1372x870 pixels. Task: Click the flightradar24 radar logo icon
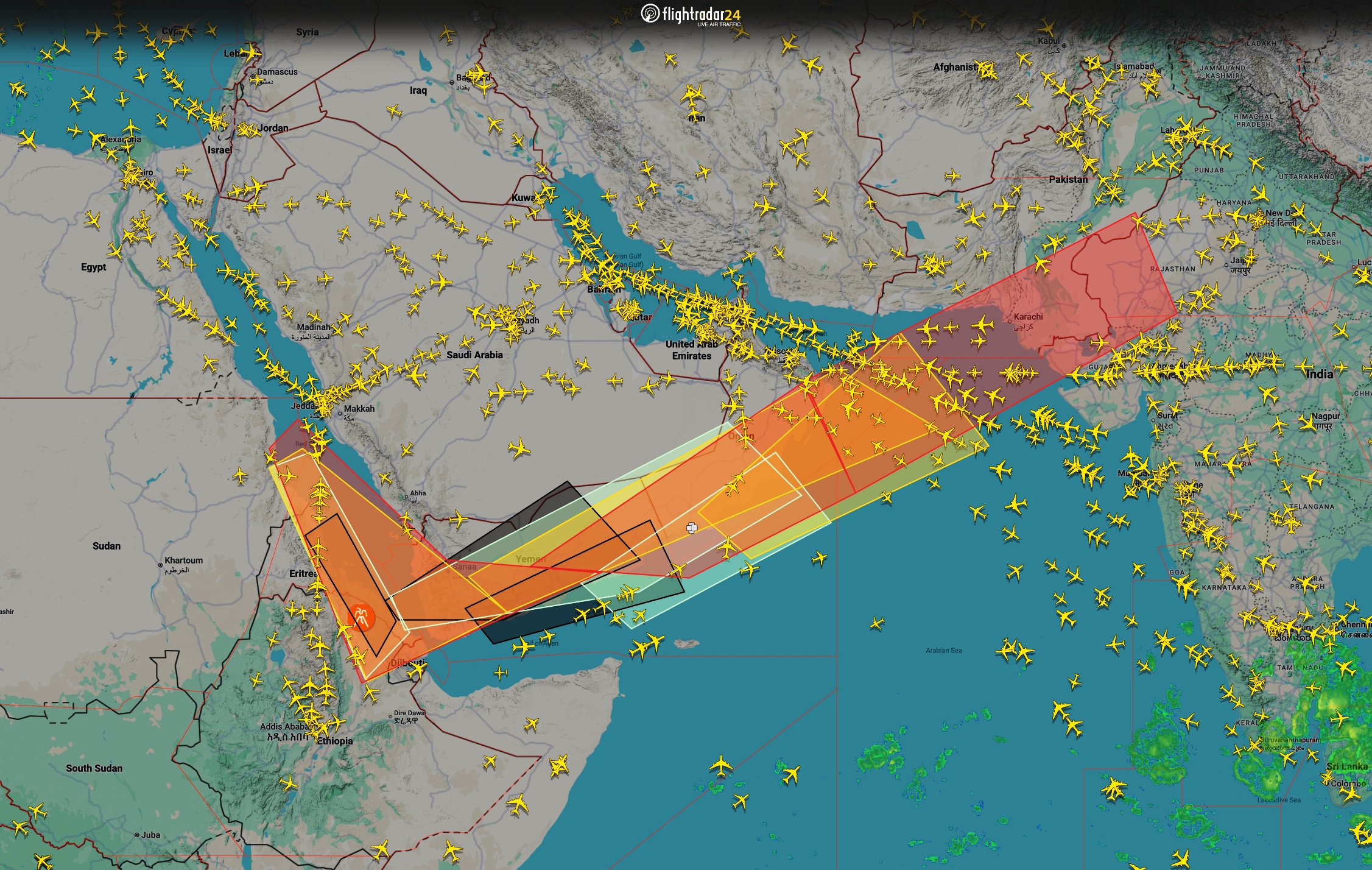pos(650,13)
